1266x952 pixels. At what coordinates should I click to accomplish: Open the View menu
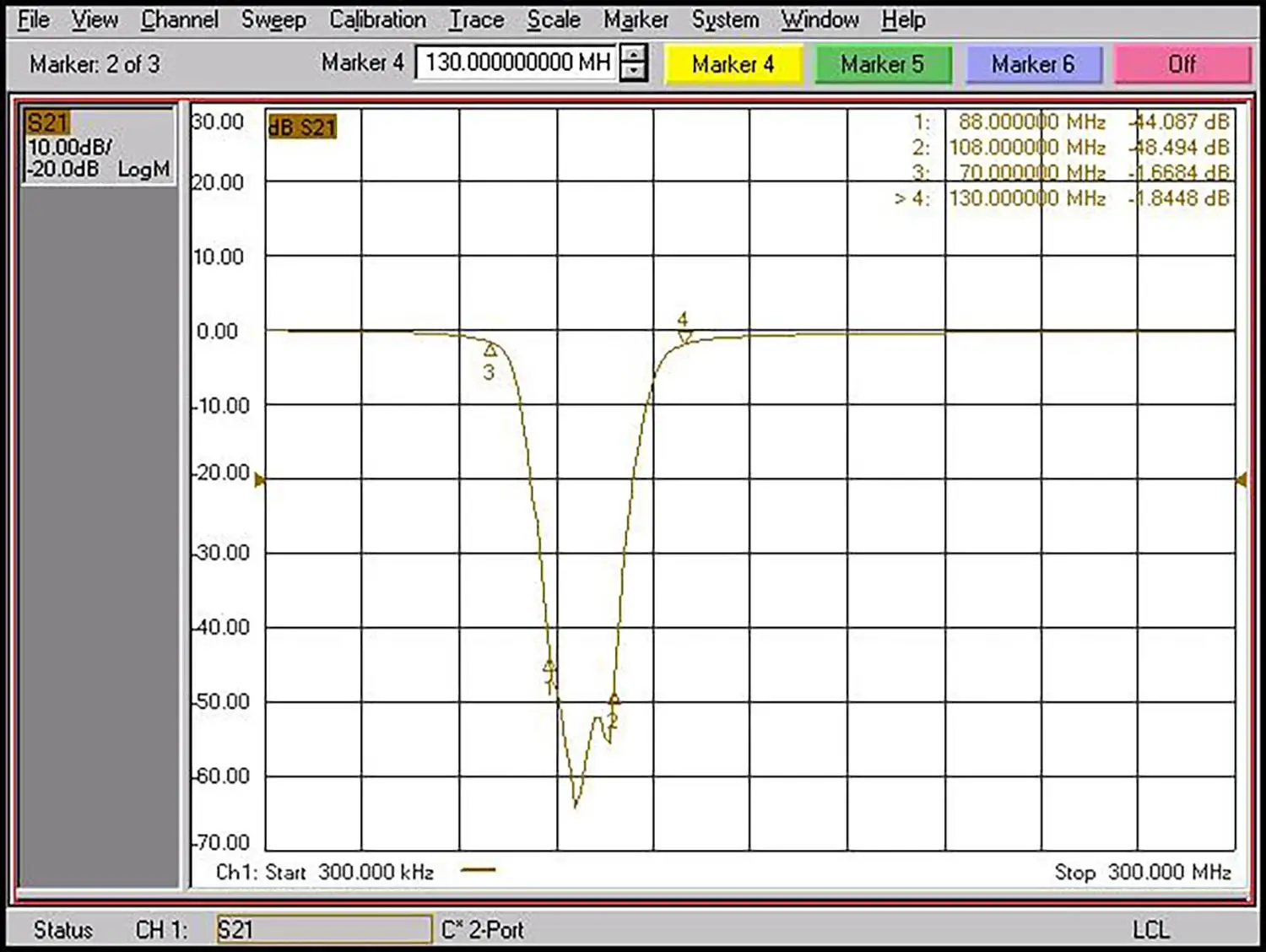click(94, 19)
